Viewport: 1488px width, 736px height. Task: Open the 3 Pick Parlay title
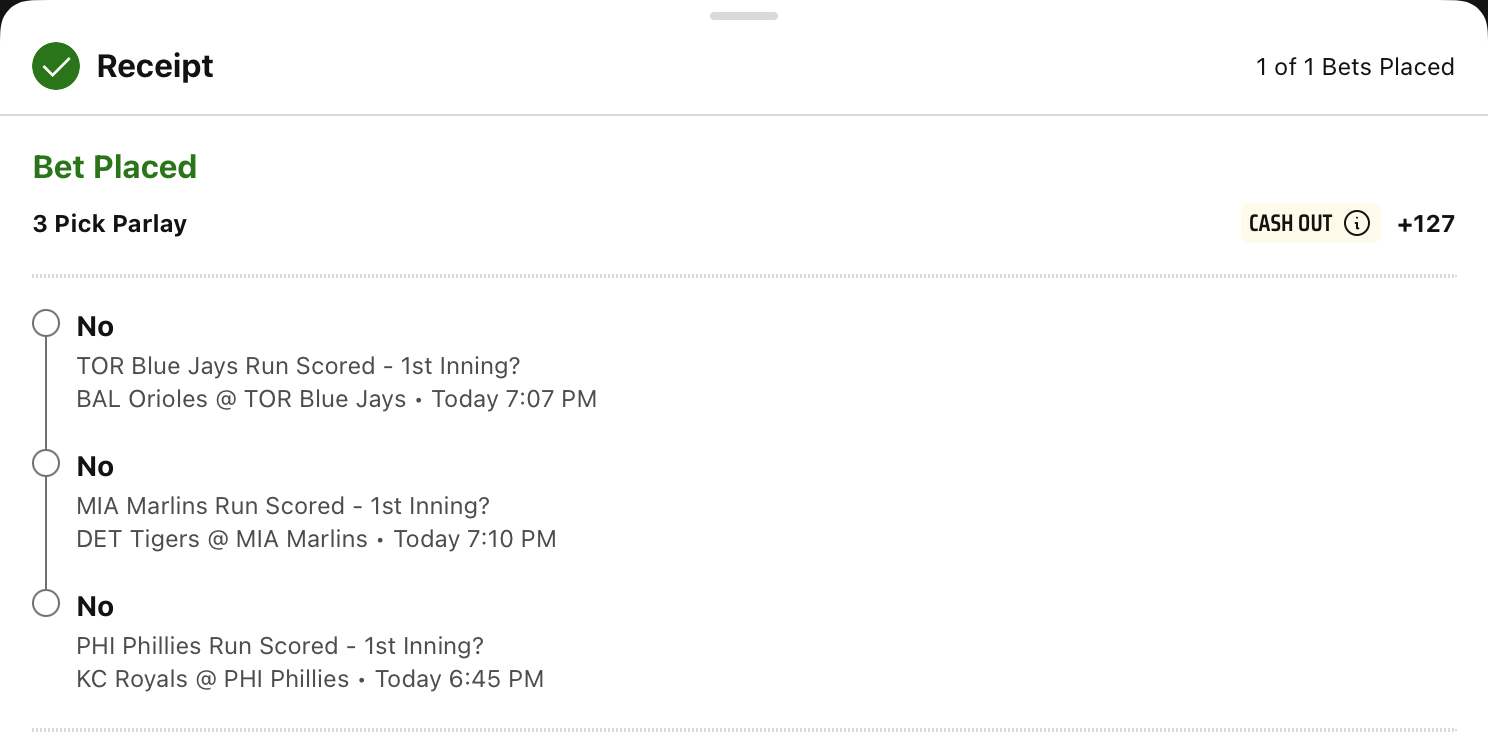(110, 223)
